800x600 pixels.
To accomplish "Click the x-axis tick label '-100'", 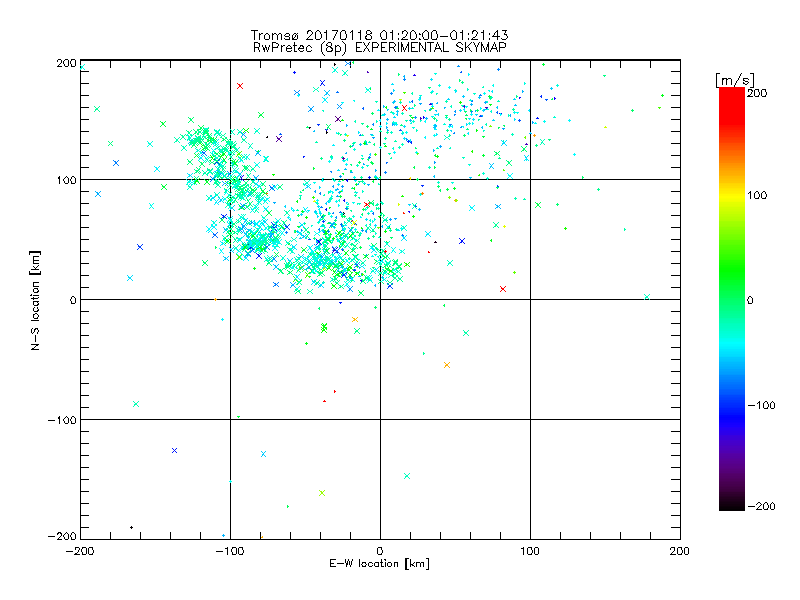I will coord(230,552).
